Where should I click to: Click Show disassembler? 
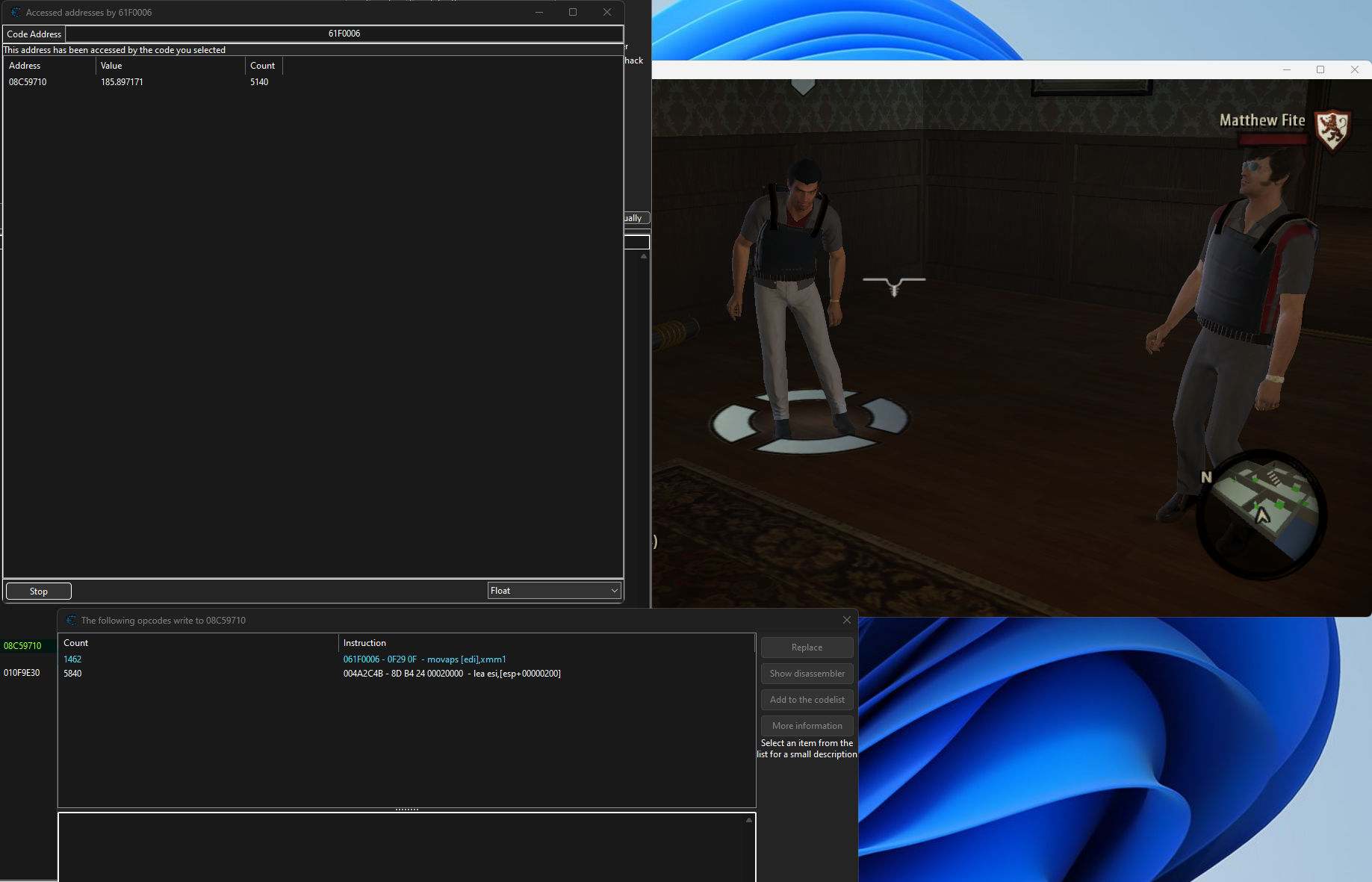807,674
